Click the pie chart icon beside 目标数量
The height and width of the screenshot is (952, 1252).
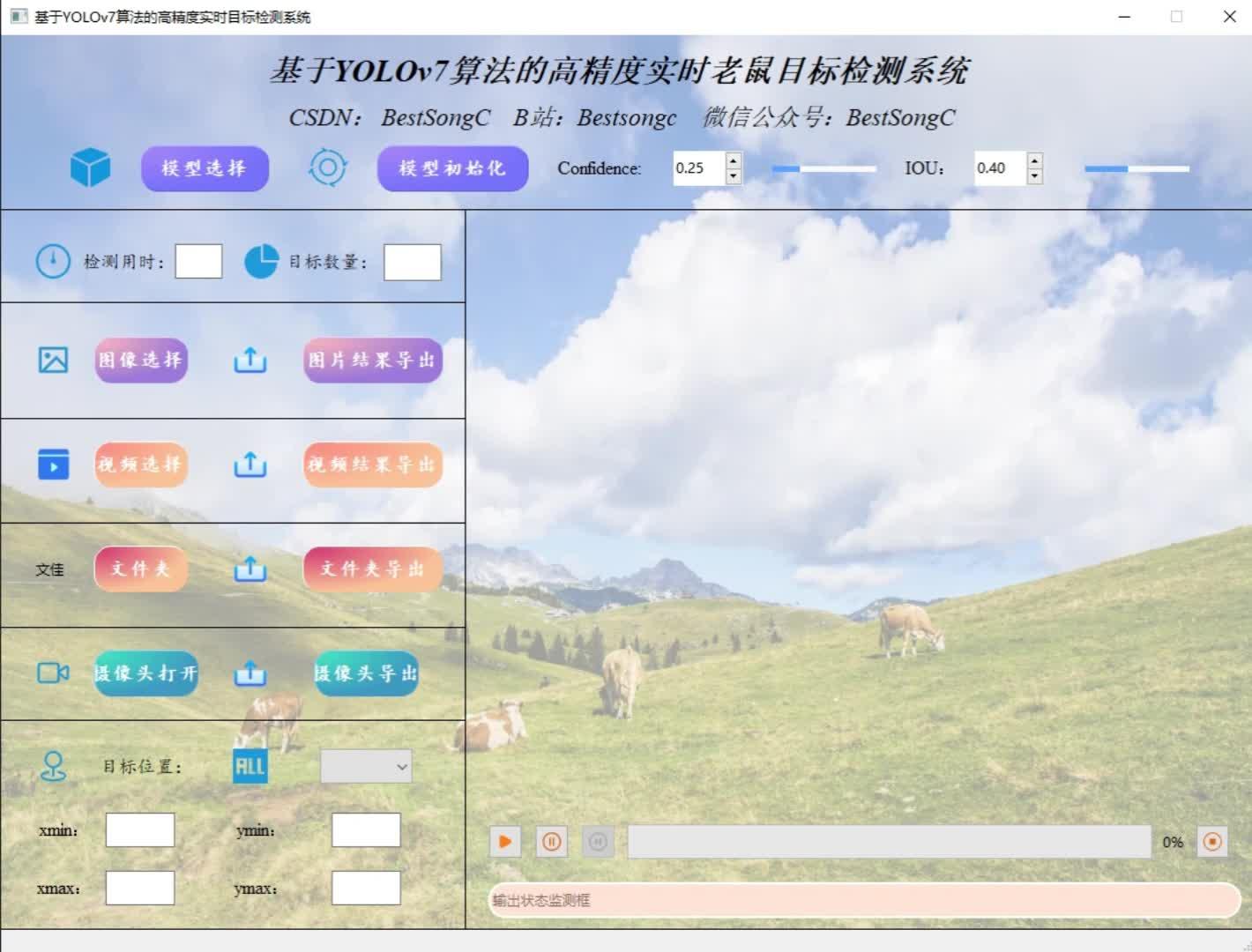pyautogui.click(x=261, y=261)
